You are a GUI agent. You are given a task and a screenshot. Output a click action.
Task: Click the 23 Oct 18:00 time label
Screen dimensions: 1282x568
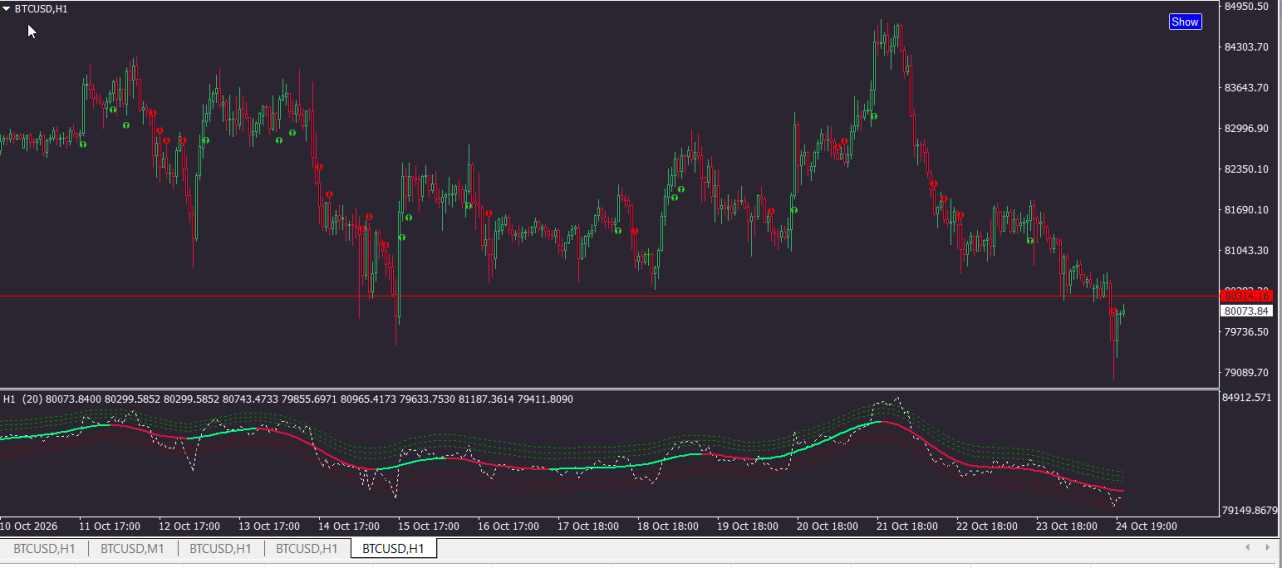pos(1067,525)
